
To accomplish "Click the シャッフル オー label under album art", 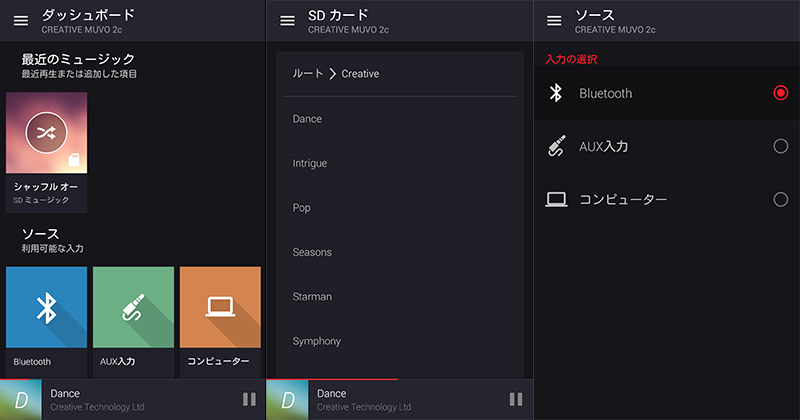I will click(x=46, y=187).
